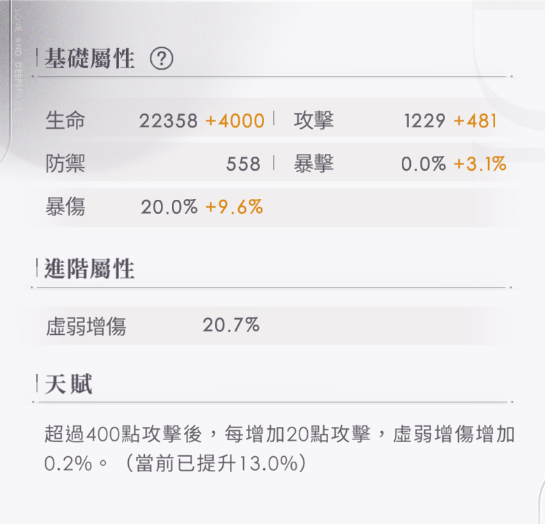The image size is (545, 524).
Task: Select the 進階屬性 section heading
Action: click(x=89, y=269)
